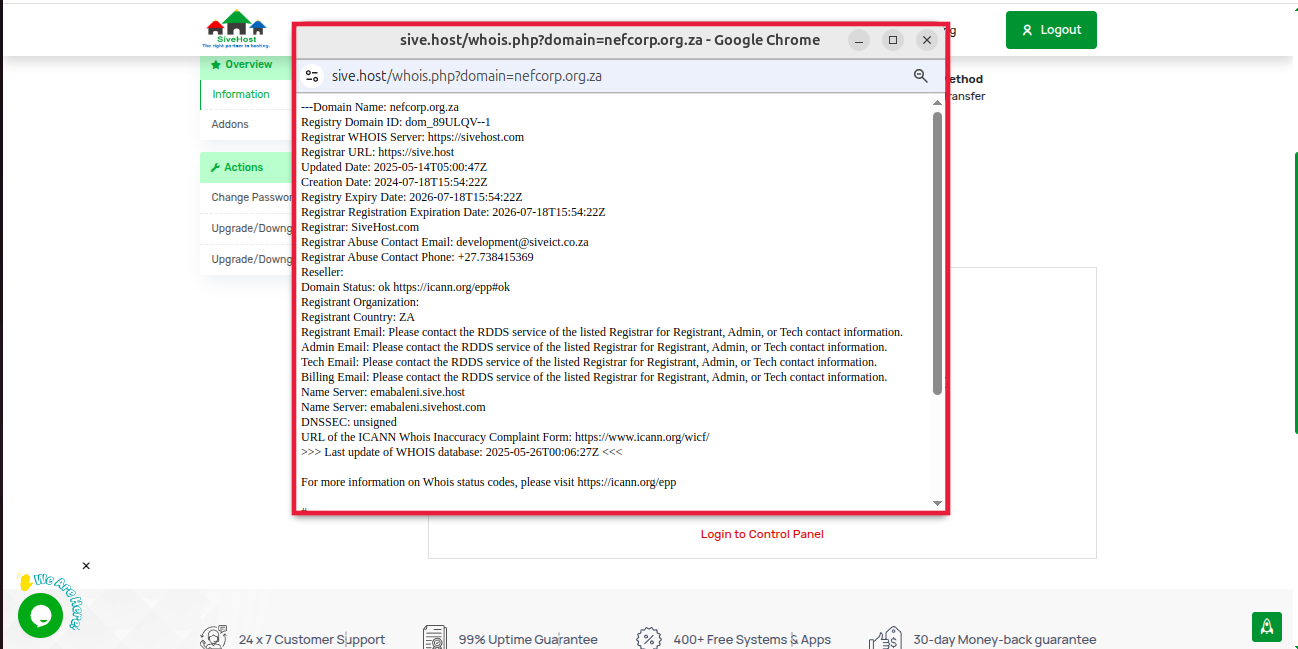Click the Name Server emabaleni.sivehost.com line
The image size is (1298, 649).
[393, 407]
